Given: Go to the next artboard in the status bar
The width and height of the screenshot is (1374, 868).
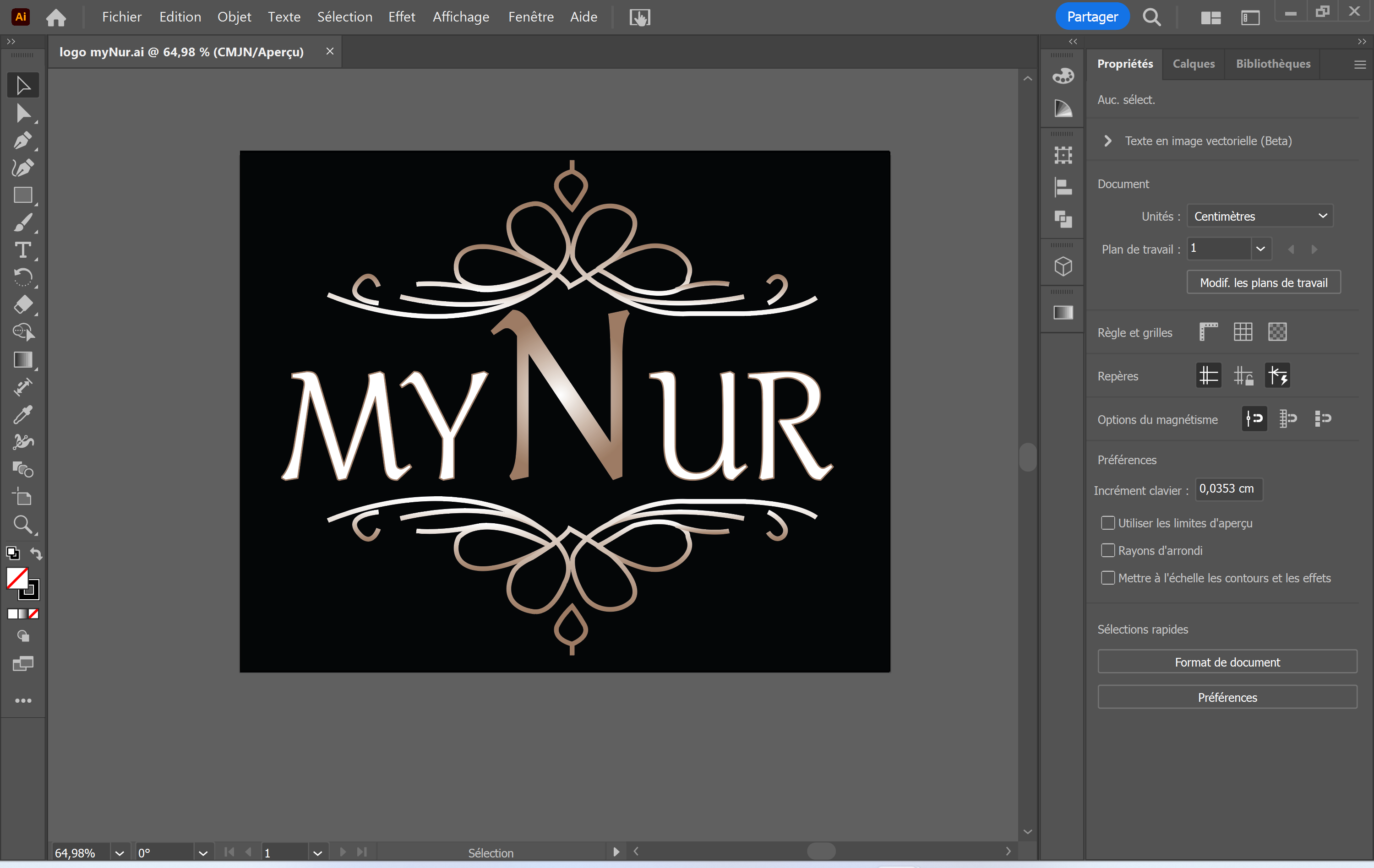Looking at the screenshot, I should coord(343,852).
